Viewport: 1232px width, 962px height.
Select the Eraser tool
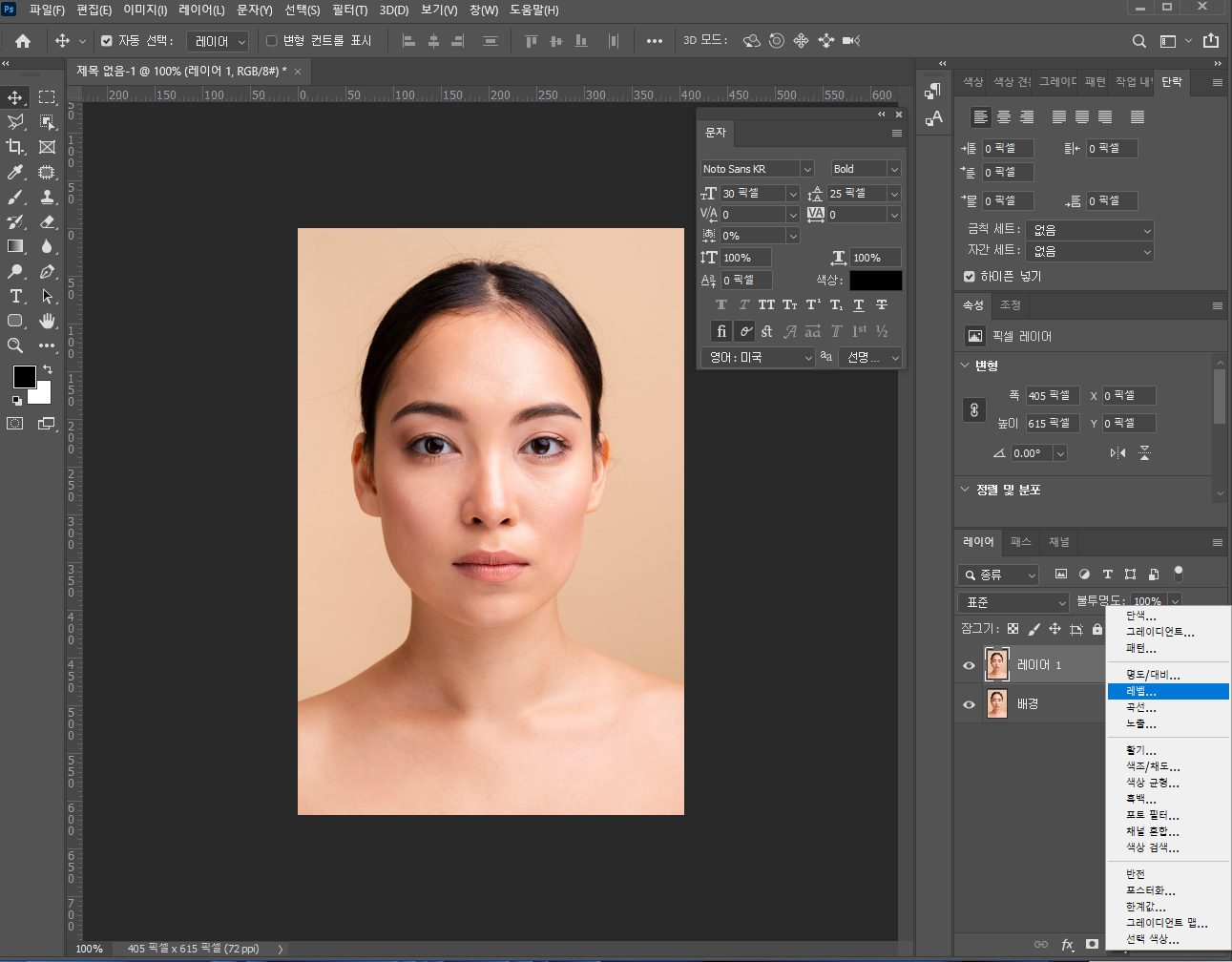point(47,221)
